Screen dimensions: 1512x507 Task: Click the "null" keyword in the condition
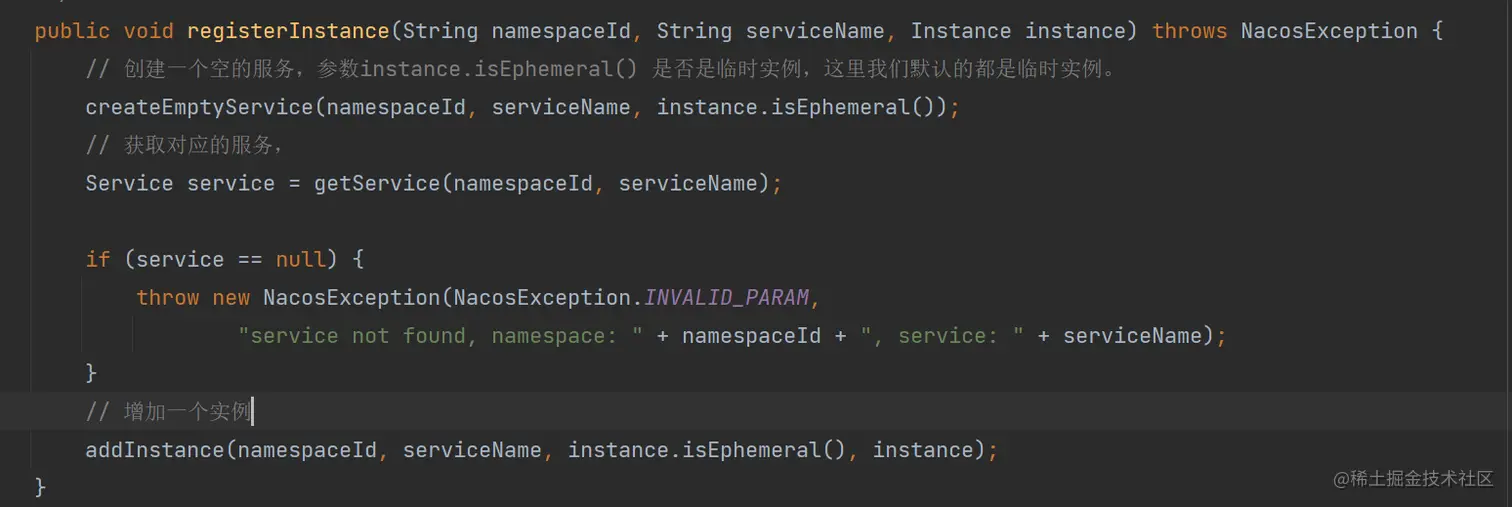301,259
